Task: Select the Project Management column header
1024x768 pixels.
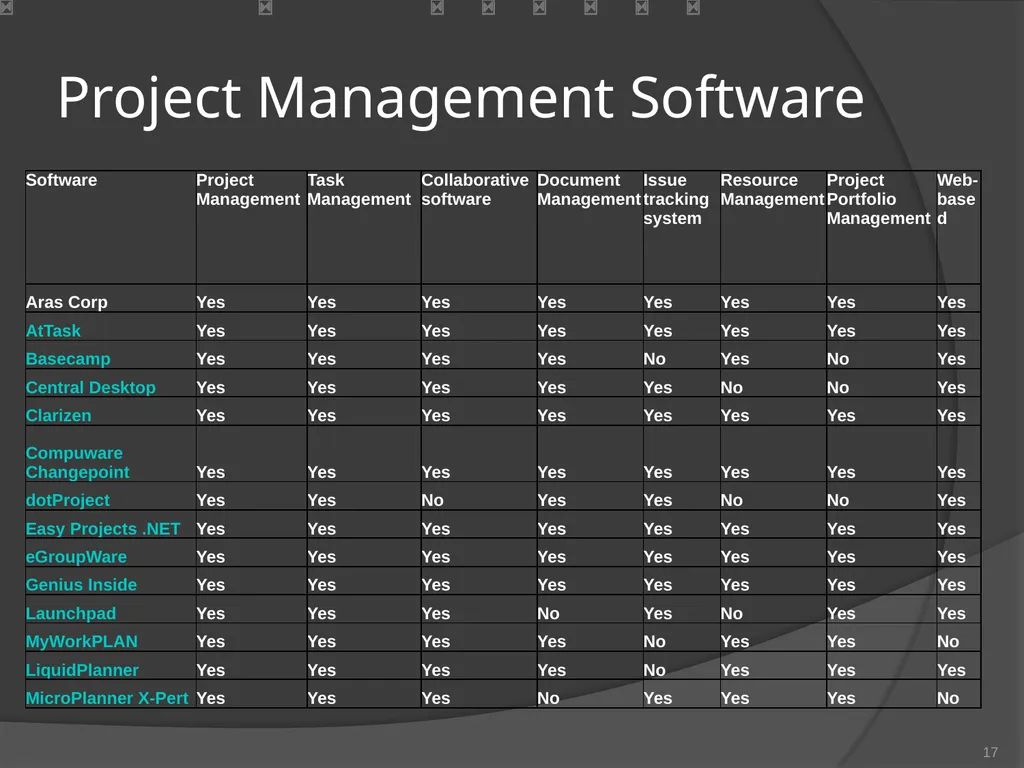Action: [x=251, y=227]
